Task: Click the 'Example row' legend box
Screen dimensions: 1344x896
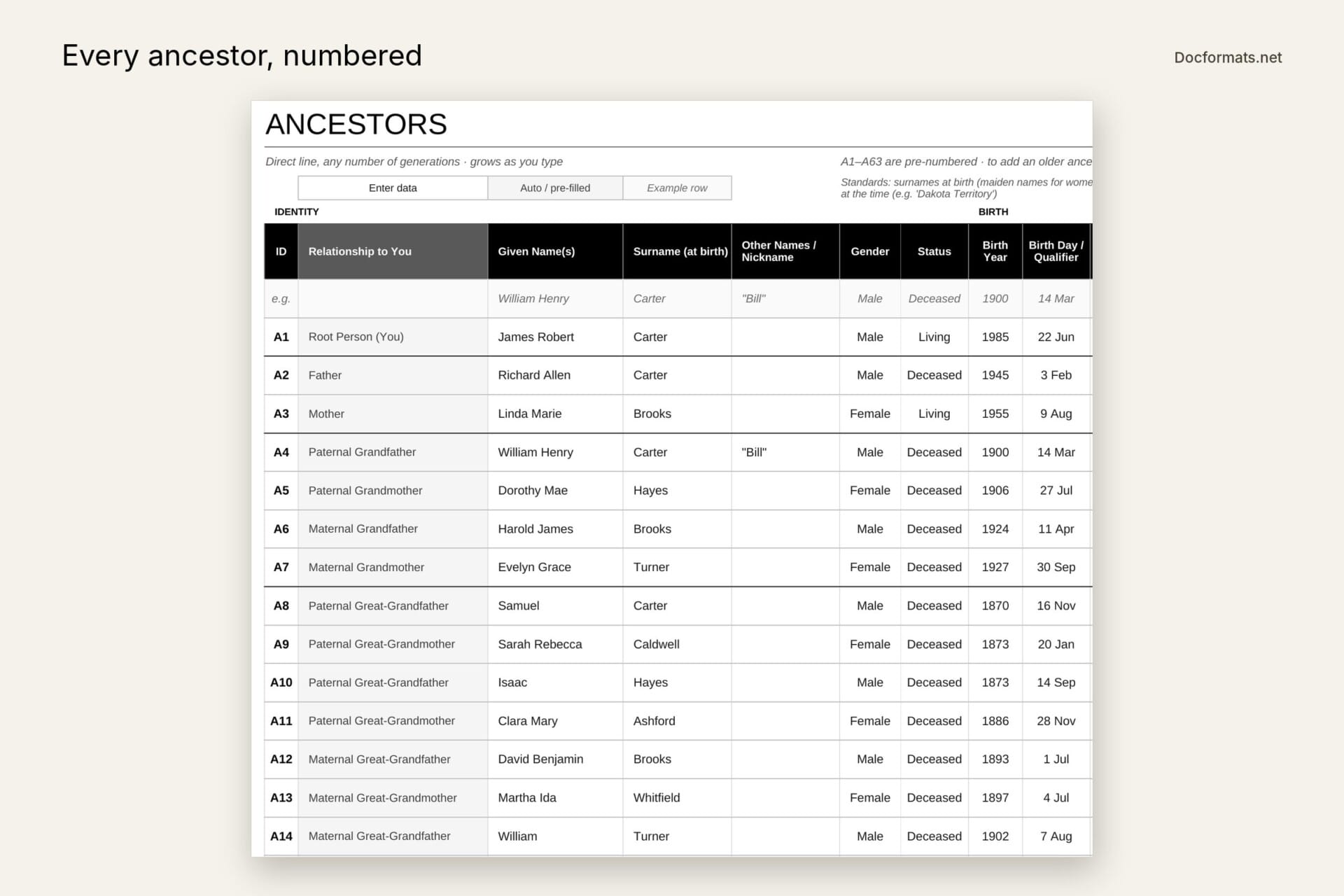Action: [677, 188]
